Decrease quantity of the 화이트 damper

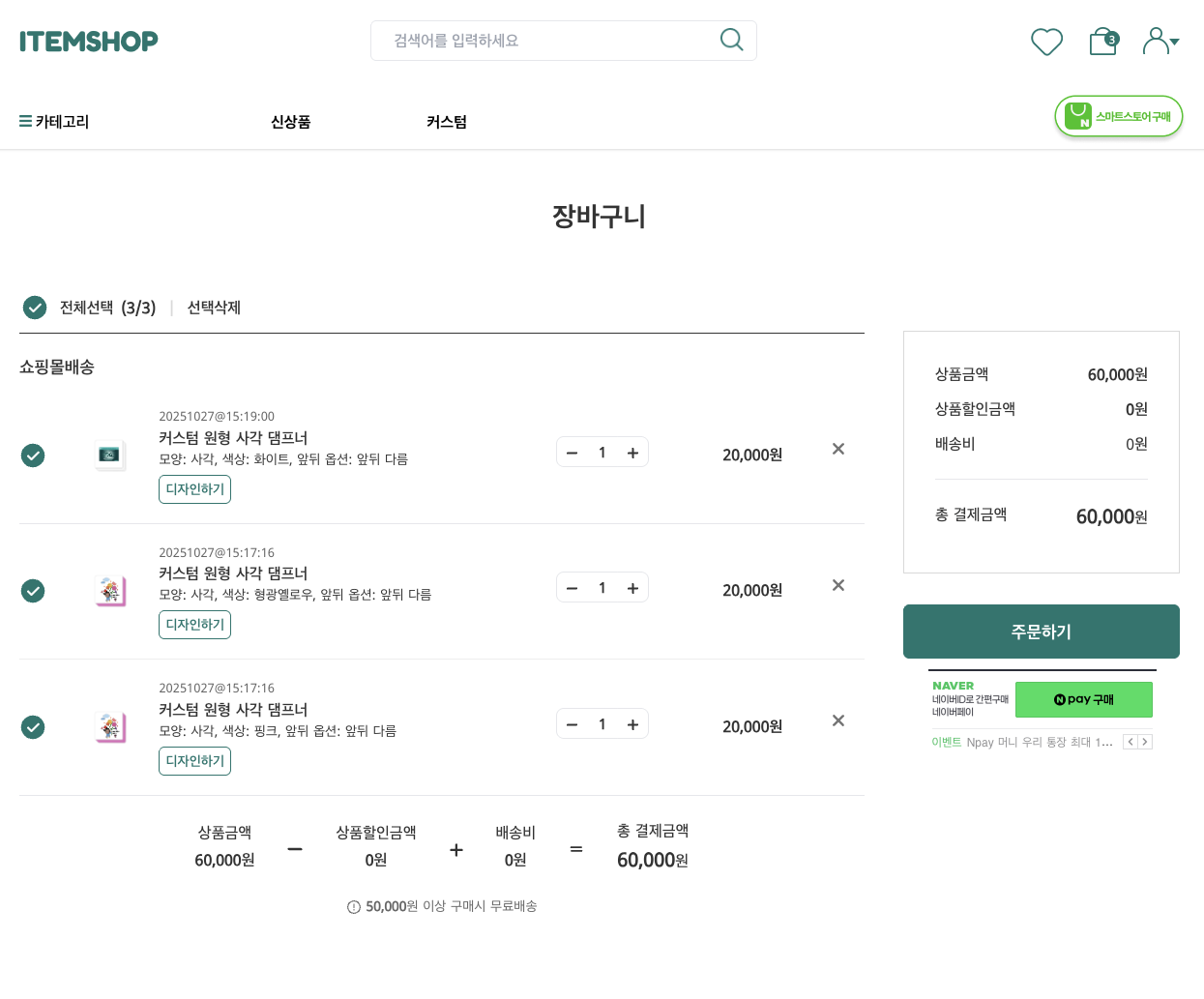pyautogui.click(x=573, y=453)
